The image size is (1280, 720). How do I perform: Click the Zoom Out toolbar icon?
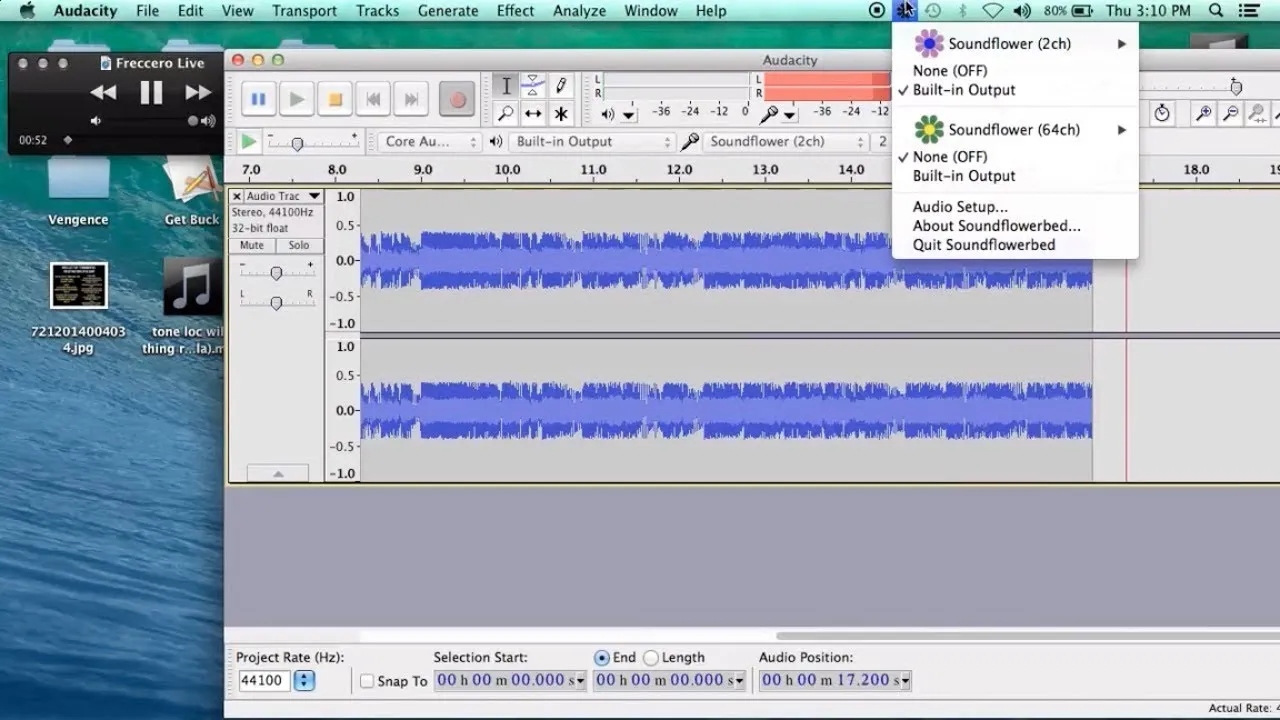[1231, 113]
